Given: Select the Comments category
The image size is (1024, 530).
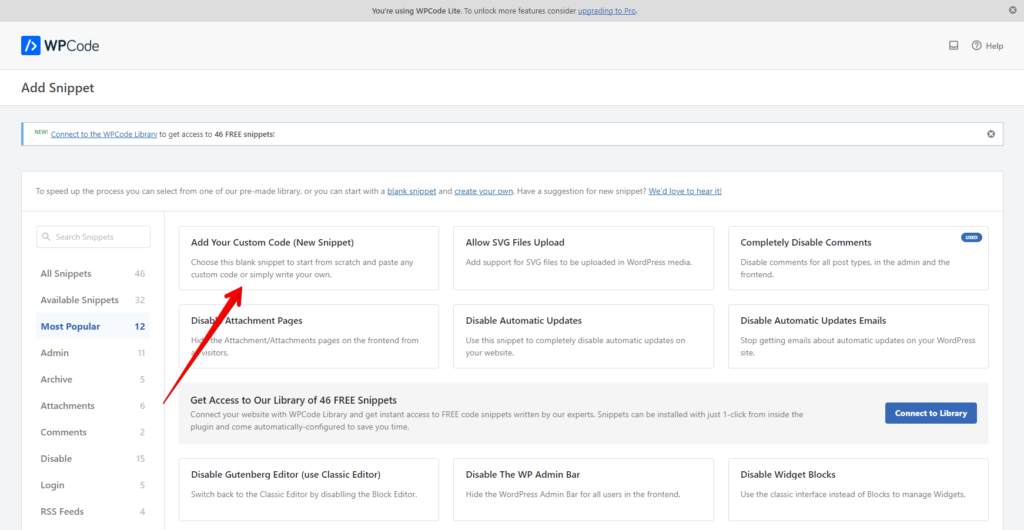Looking at the screenshot, I should click(93, 432).
